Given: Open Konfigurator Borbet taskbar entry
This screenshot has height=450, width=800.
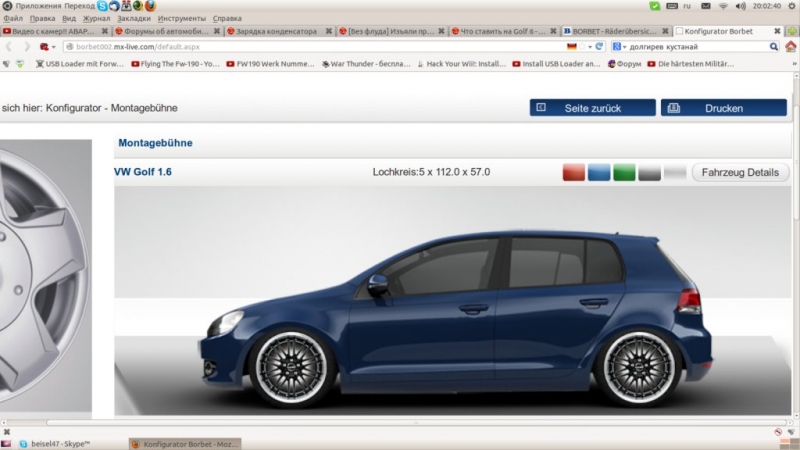Looking at the screenshot, I should point(185,444).
